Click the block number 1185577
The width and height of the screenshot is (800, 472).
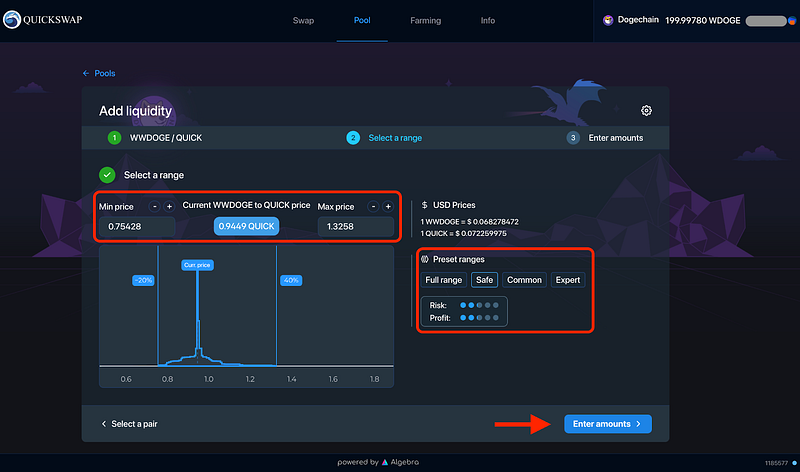tap(776, 463)
